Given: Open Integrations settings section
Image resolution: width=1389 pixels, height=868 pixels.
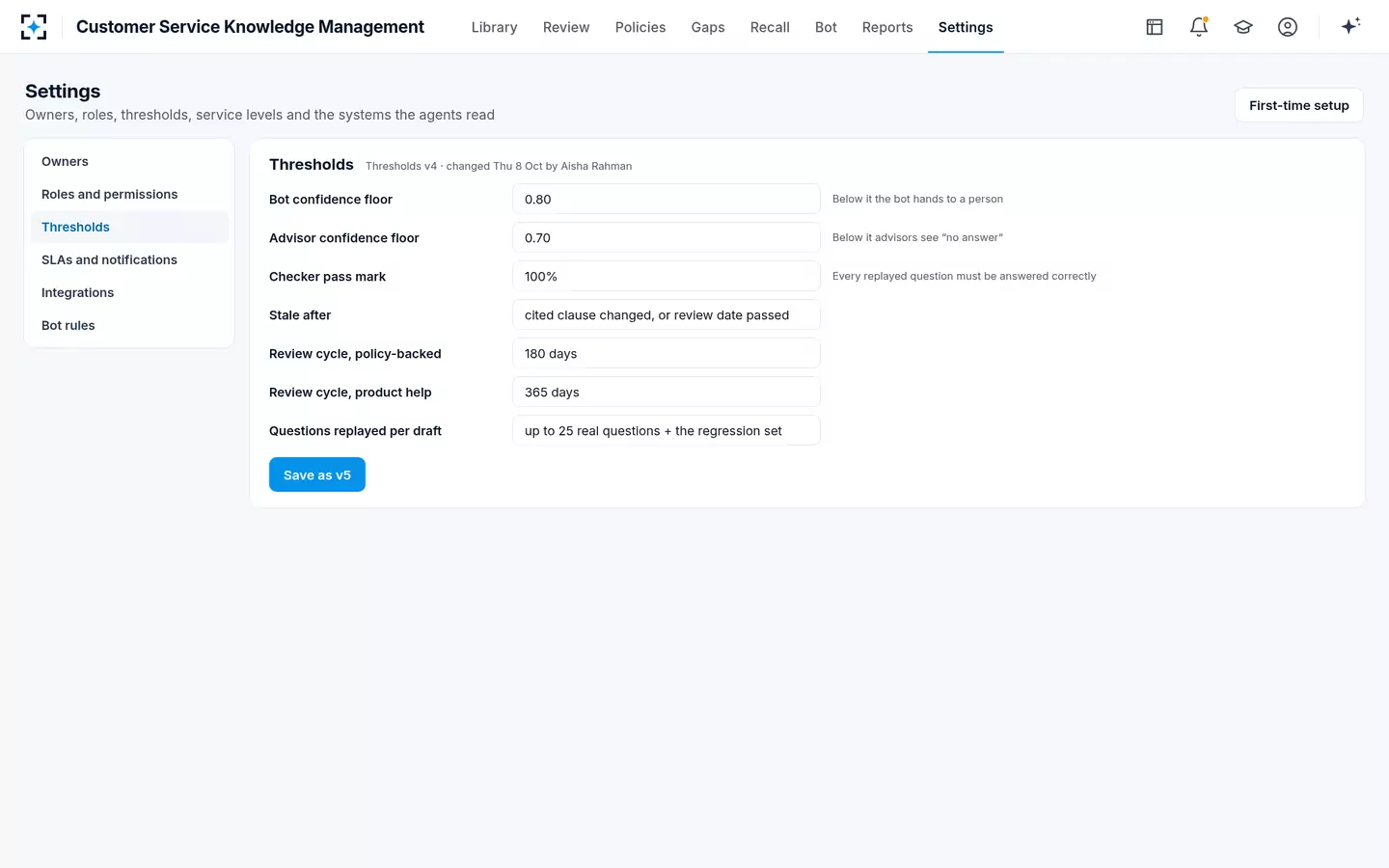Looking at the screenshot, I should pos(129,292).
